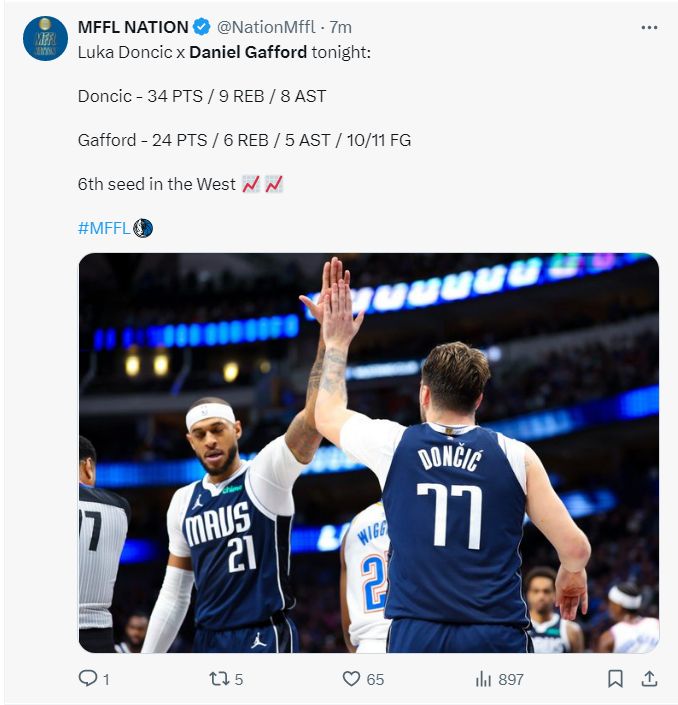The height and width of the screenshot is (705, 678).
Task: Click the reply count 1
Action: click(107, 679)
